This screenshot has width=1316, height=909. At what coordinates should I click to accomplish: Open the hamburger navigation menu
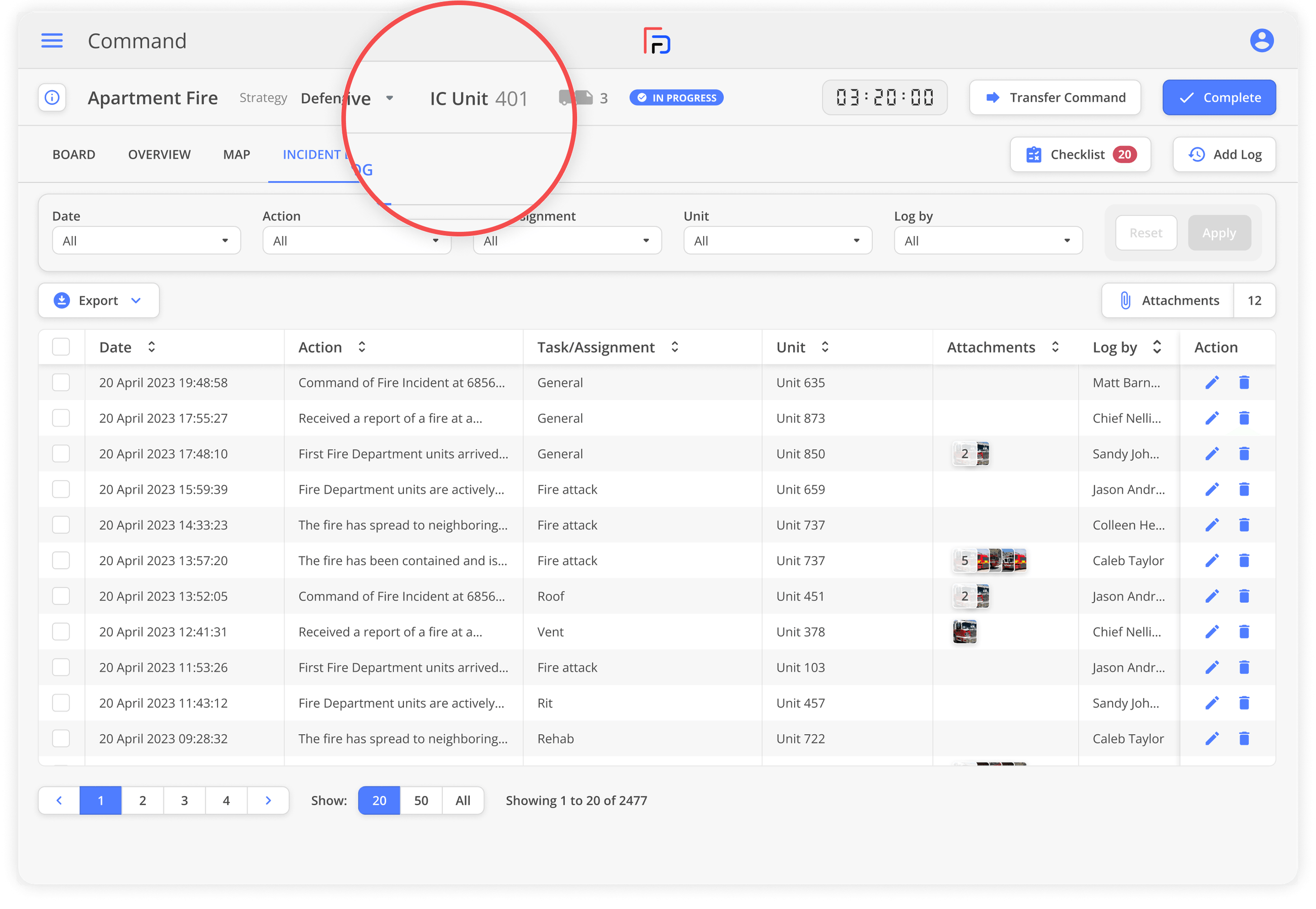[x=52, y=41]
